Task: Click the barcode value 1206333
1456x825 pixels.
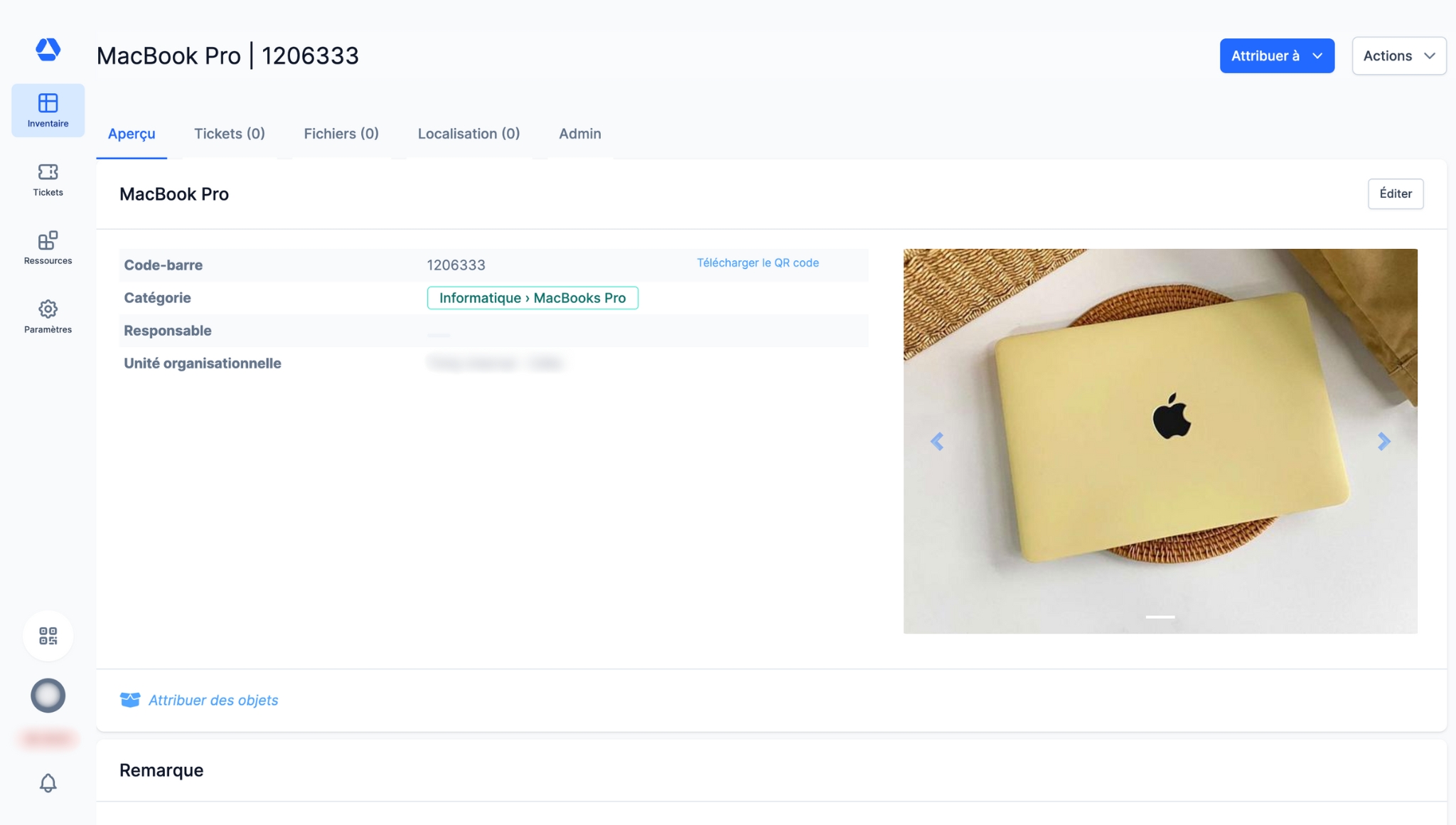Action: (x=456, y=265)
